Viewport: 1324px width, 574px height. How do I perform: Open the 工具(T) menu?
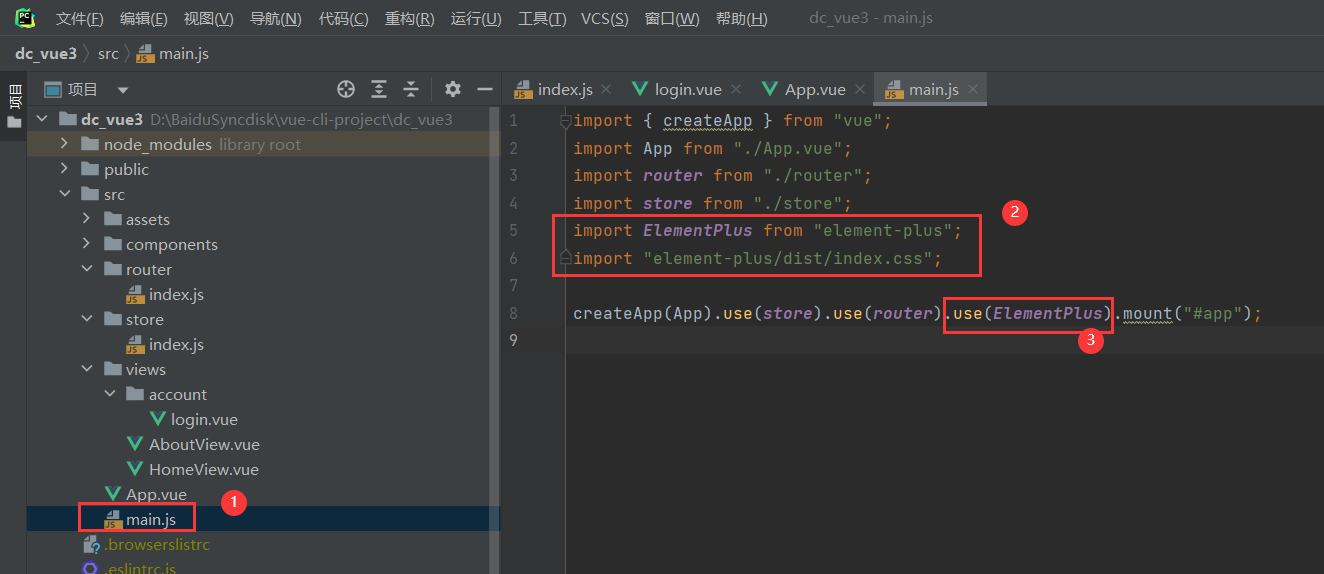tap(541, 19)
